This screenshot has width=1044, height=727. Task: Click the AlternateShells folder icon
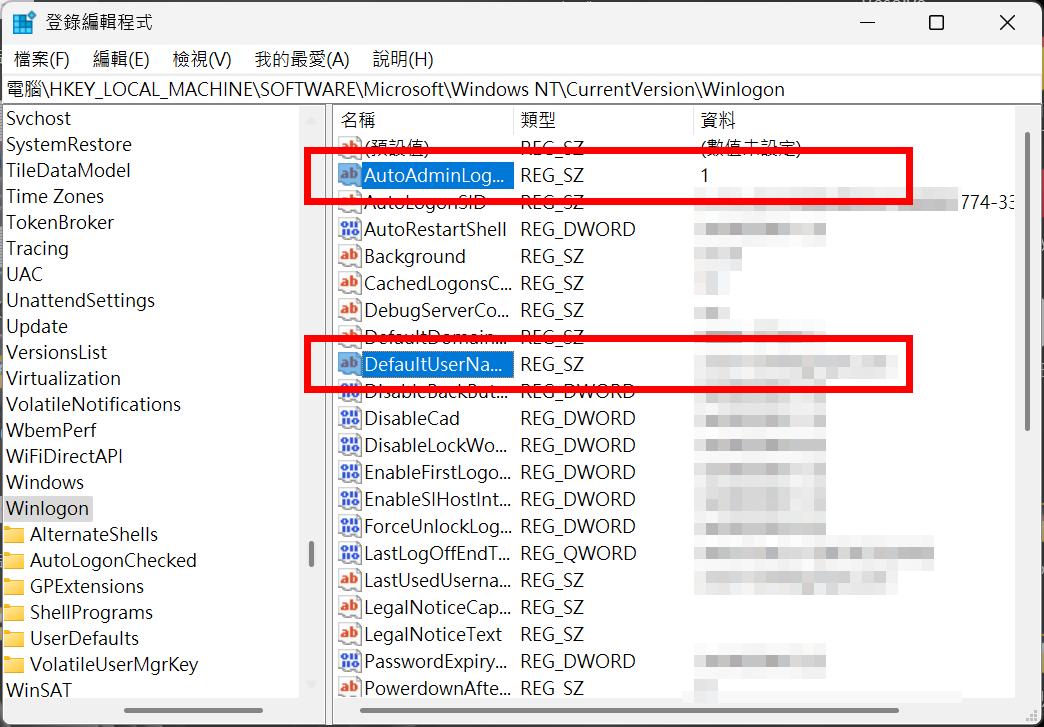[x=14, y=535]
